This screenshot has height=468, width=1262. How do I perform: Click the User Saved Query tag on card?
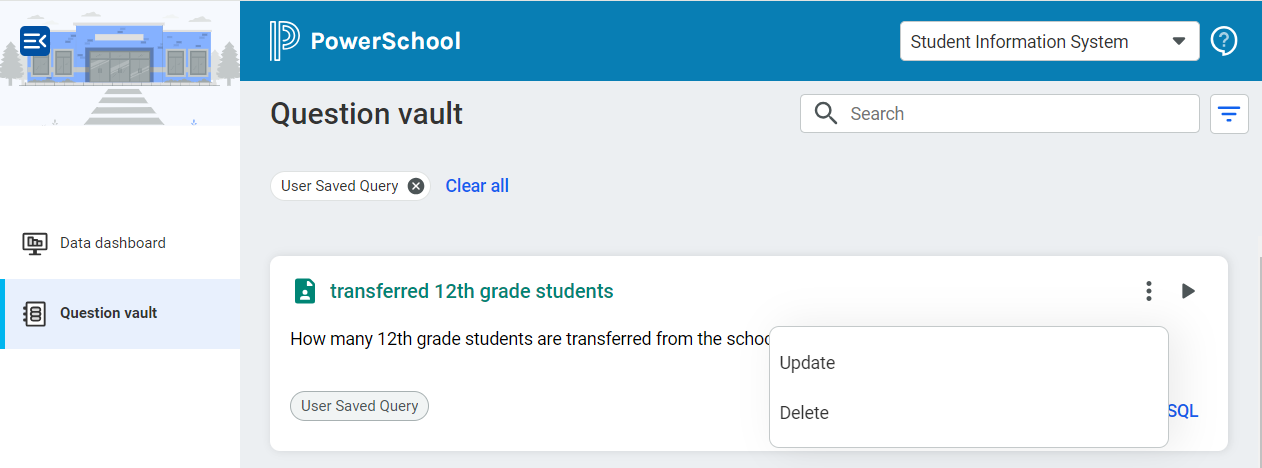click(359, 406)
